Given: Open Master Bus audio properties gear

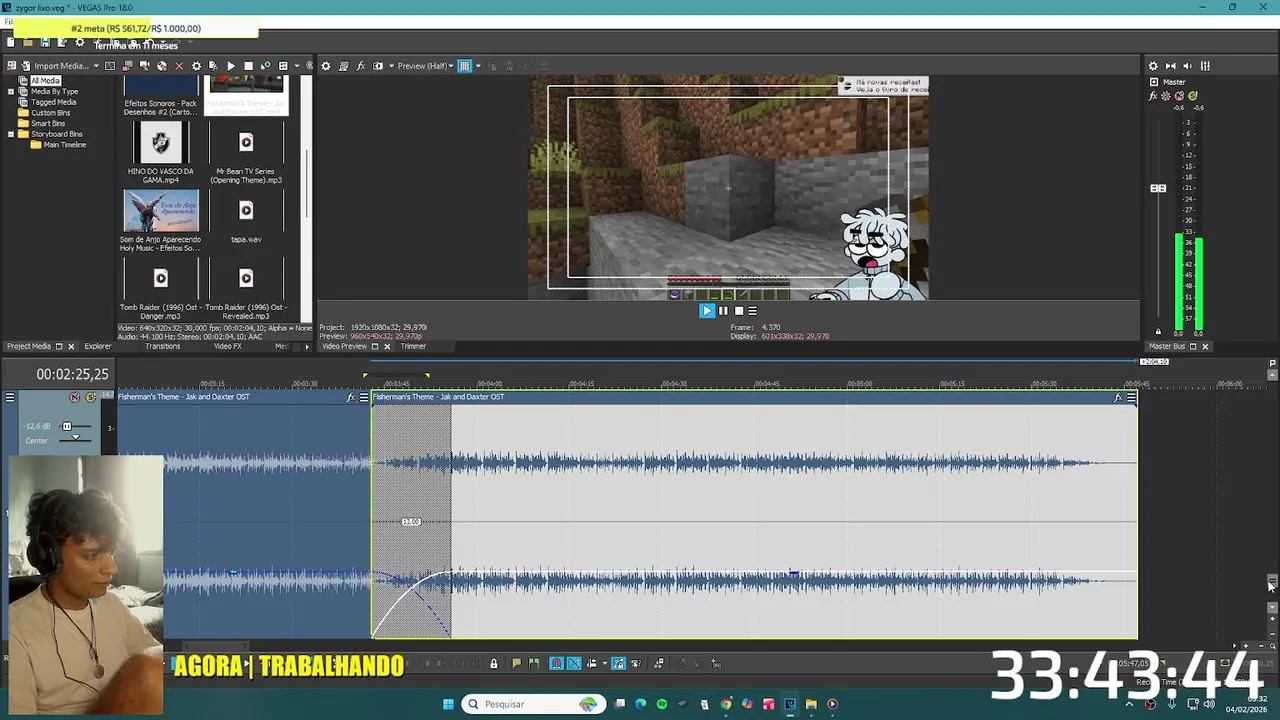Looking at the screenshot, I should pyautogui.click(x=1153, y=66).
